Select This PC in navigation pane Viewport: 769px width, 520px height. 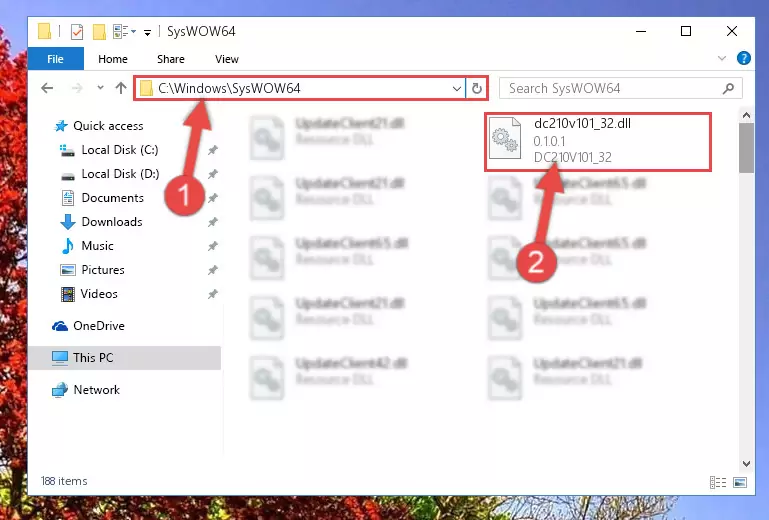pyautogui.click(x=125, y=358)
